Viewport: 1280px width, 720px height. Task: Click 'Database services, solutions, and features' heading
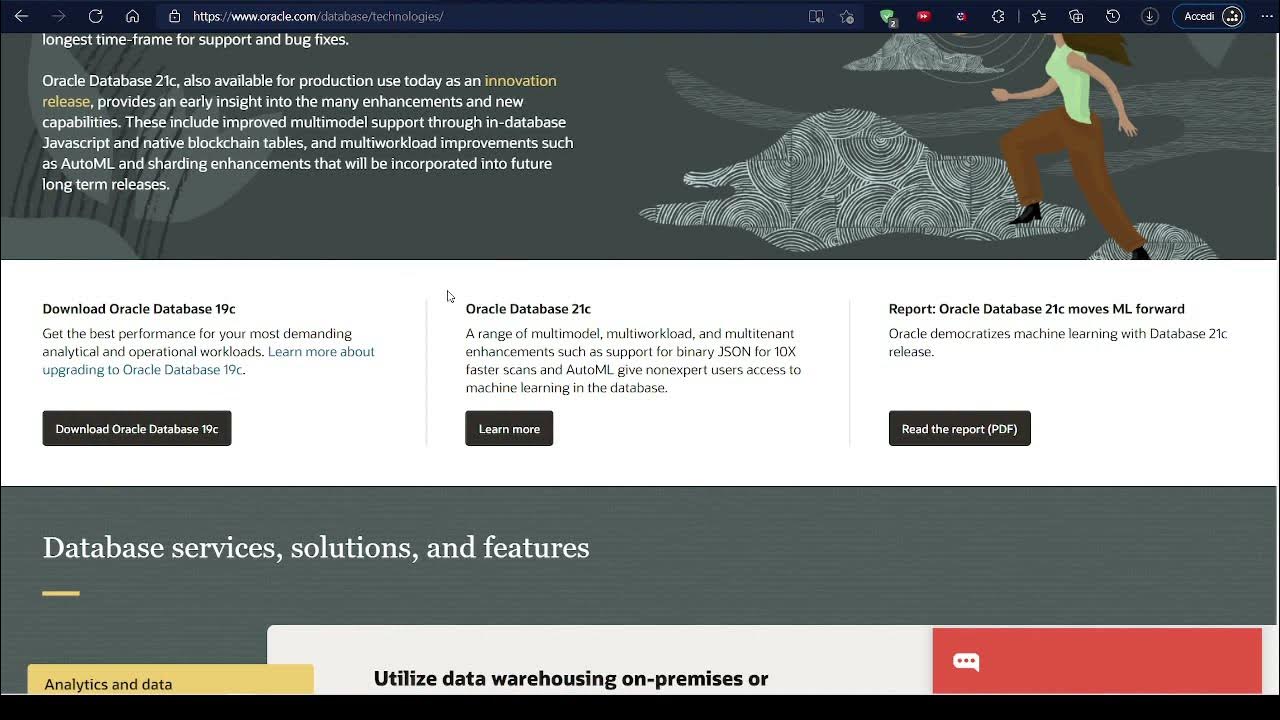(316, 547)
